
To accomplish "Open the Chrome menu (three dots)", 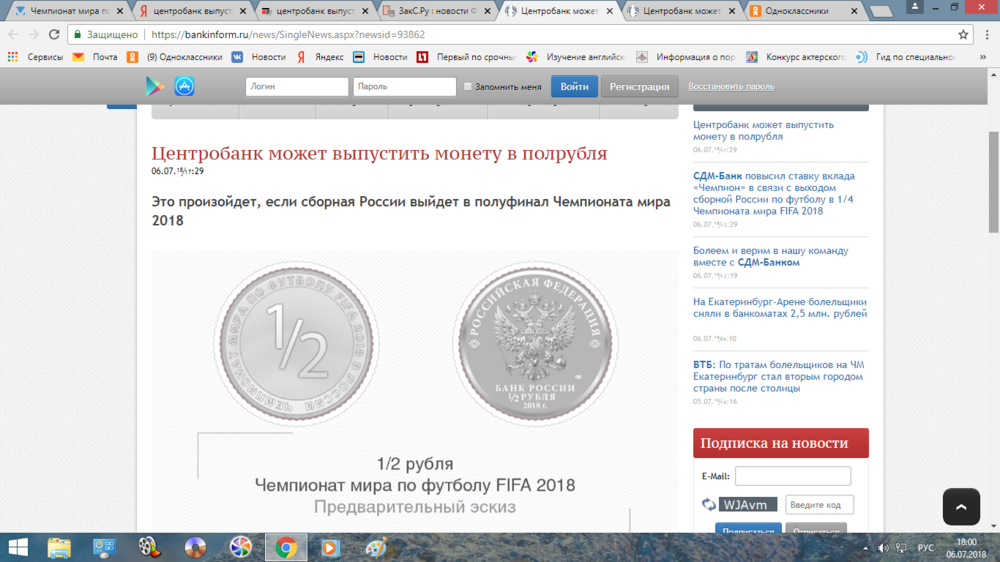I will tap(986, 34).
